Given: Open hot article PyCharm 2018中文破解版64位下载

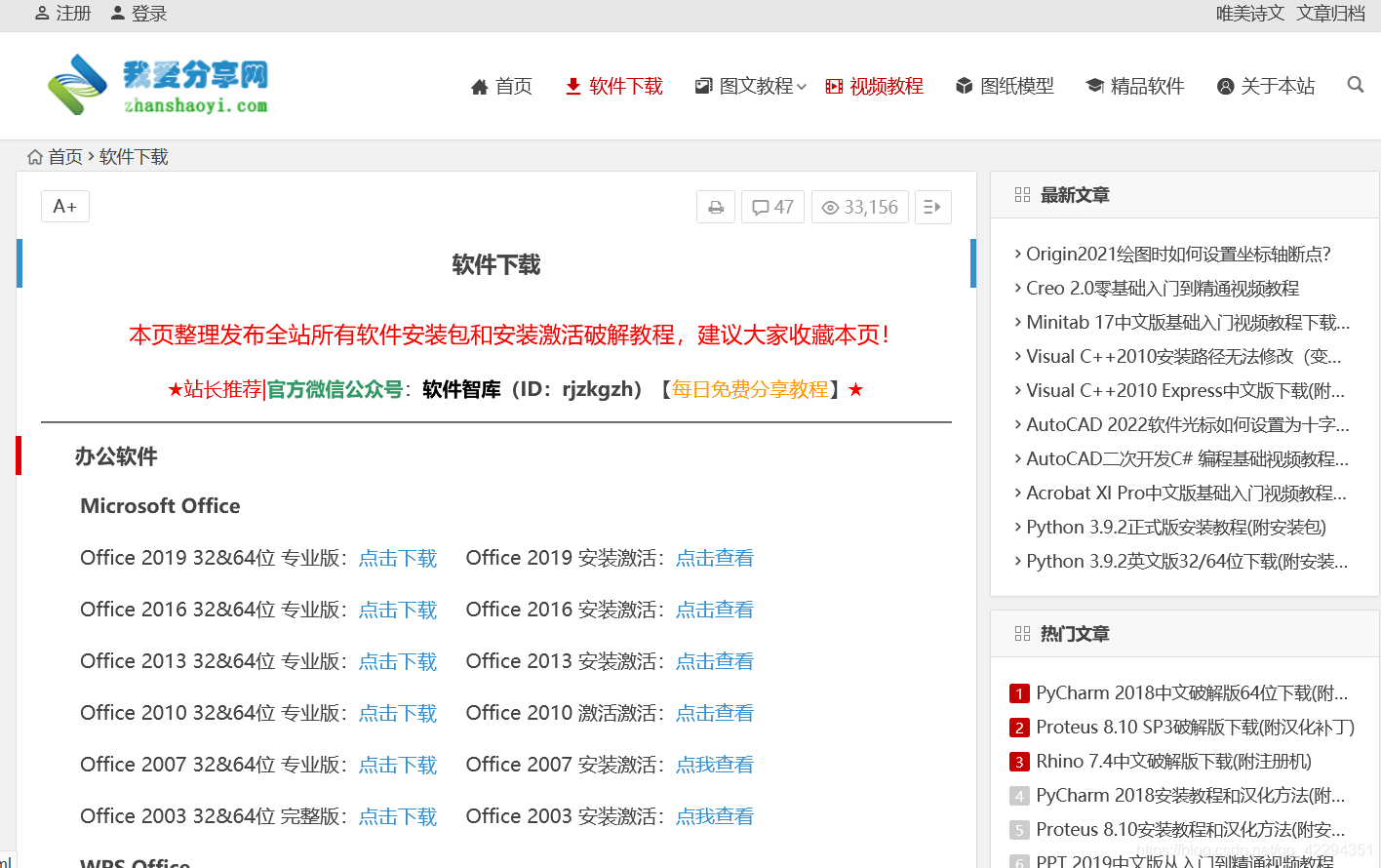Looking at the screenshot, I should 1192,692.
